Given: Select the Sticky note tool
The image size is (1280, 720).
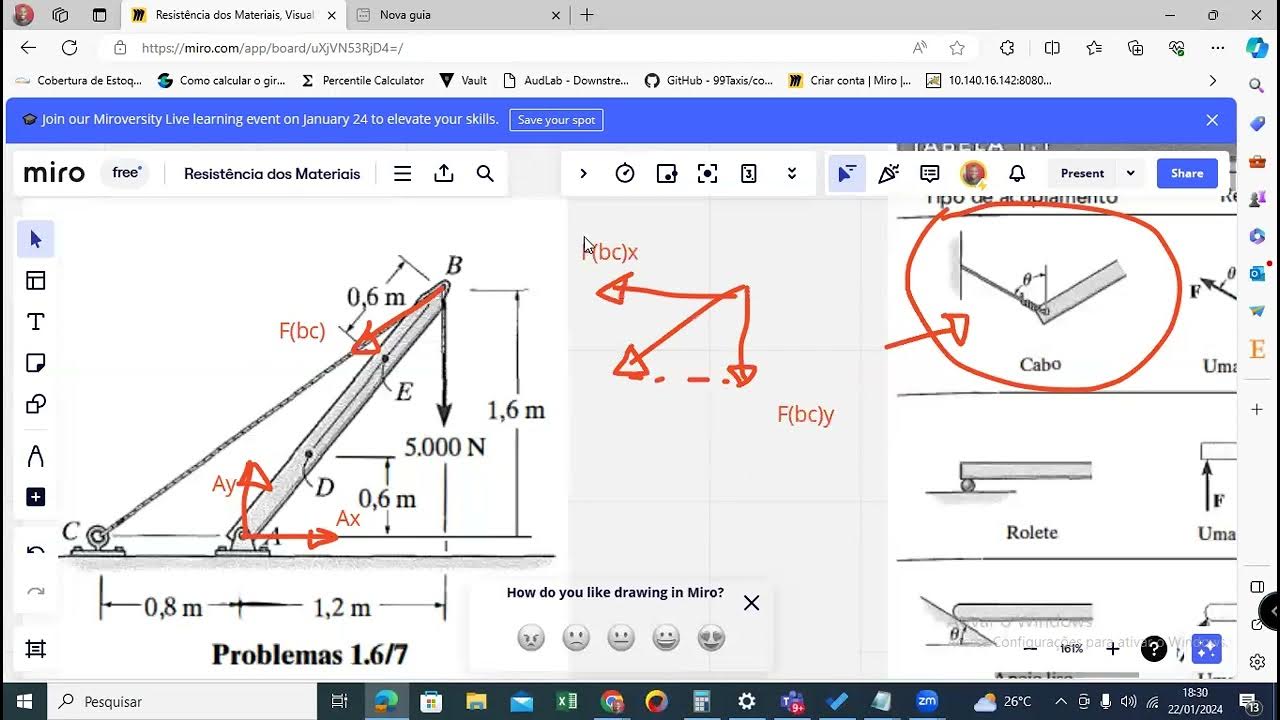Looking at the screenshot, I should click(36, 363).
